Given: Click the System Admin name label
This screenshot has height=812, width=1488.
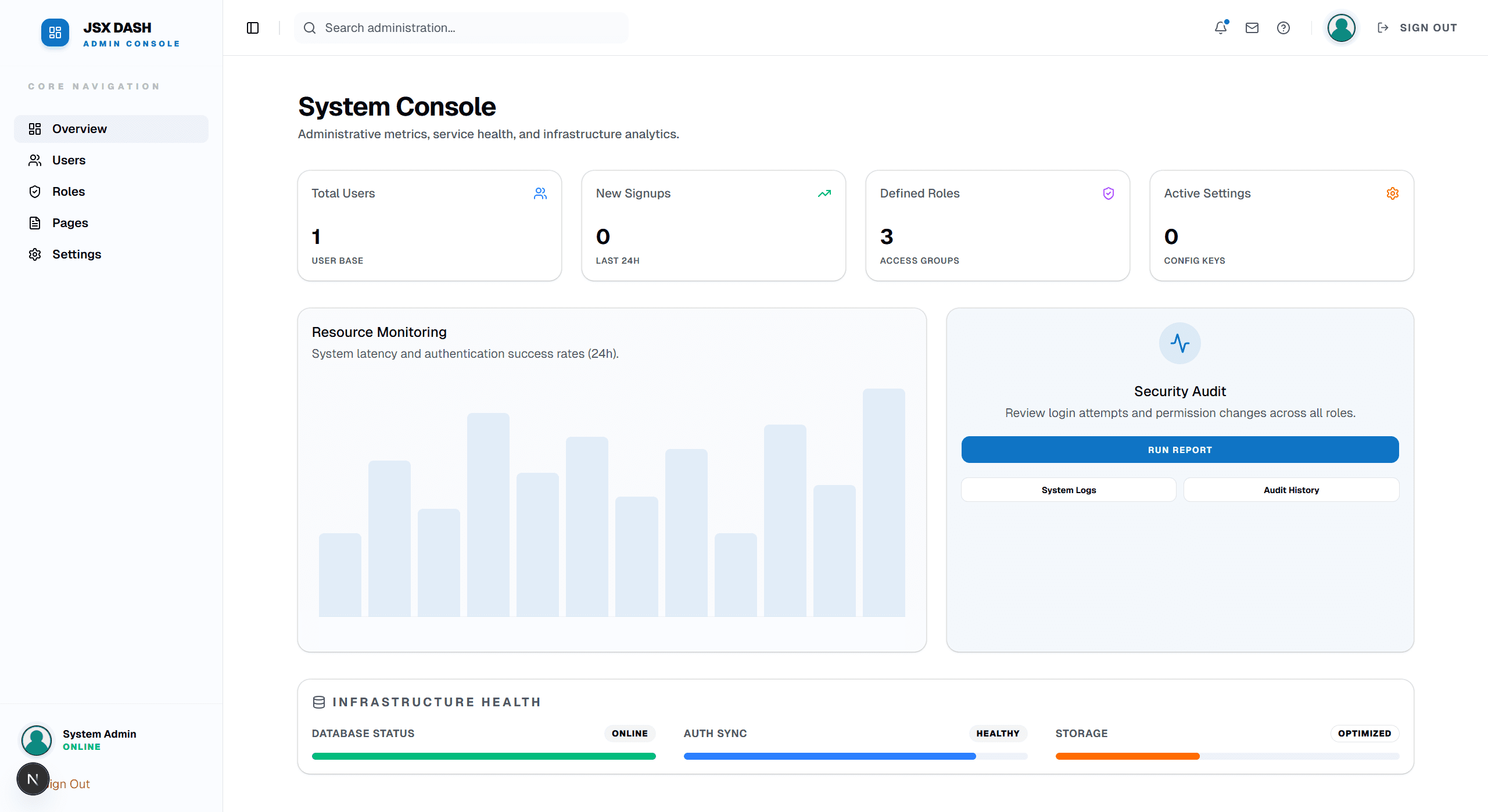Looking at the screenshot, I should (99, 734).
